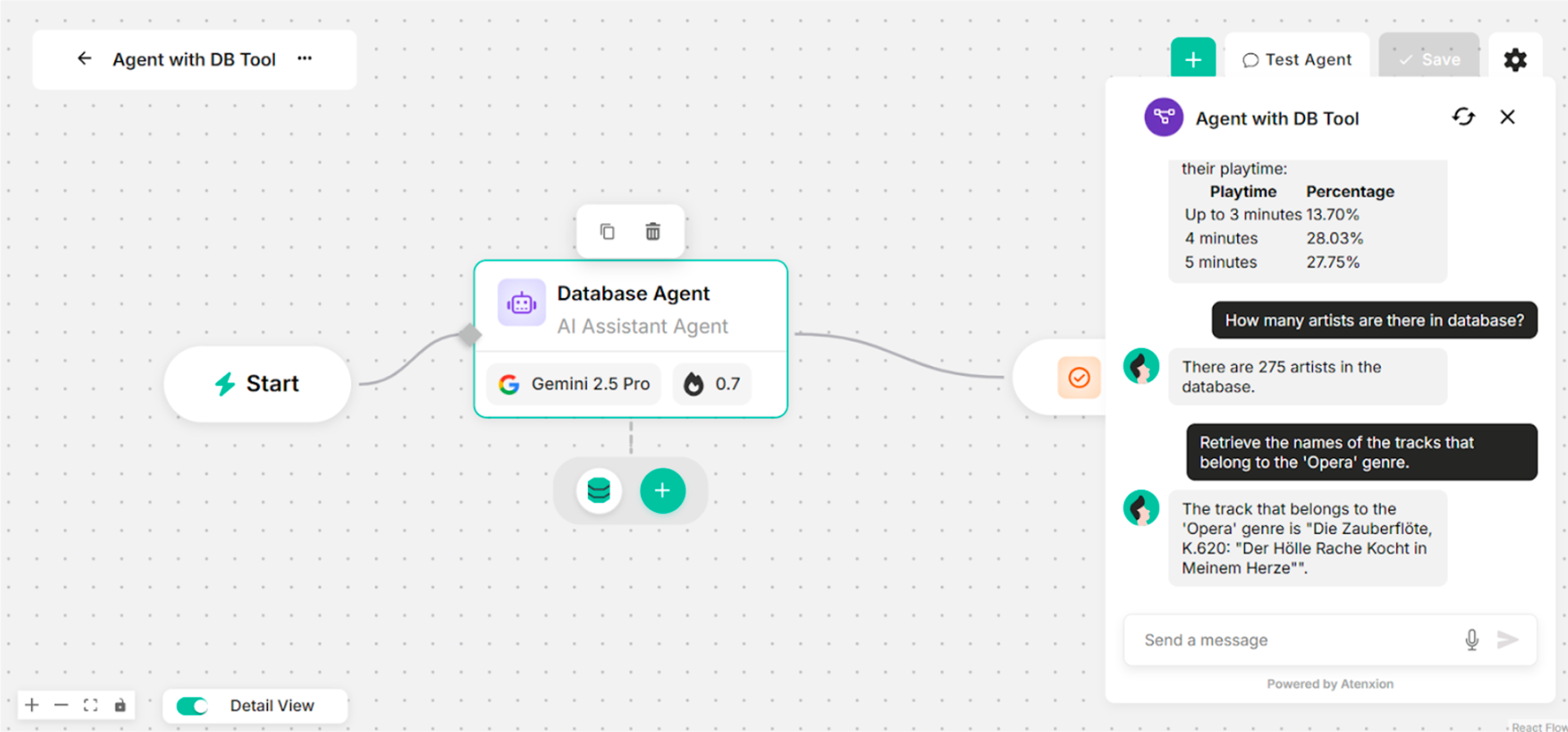Select the reply 'There are 275 artists'

point(1307,377)
